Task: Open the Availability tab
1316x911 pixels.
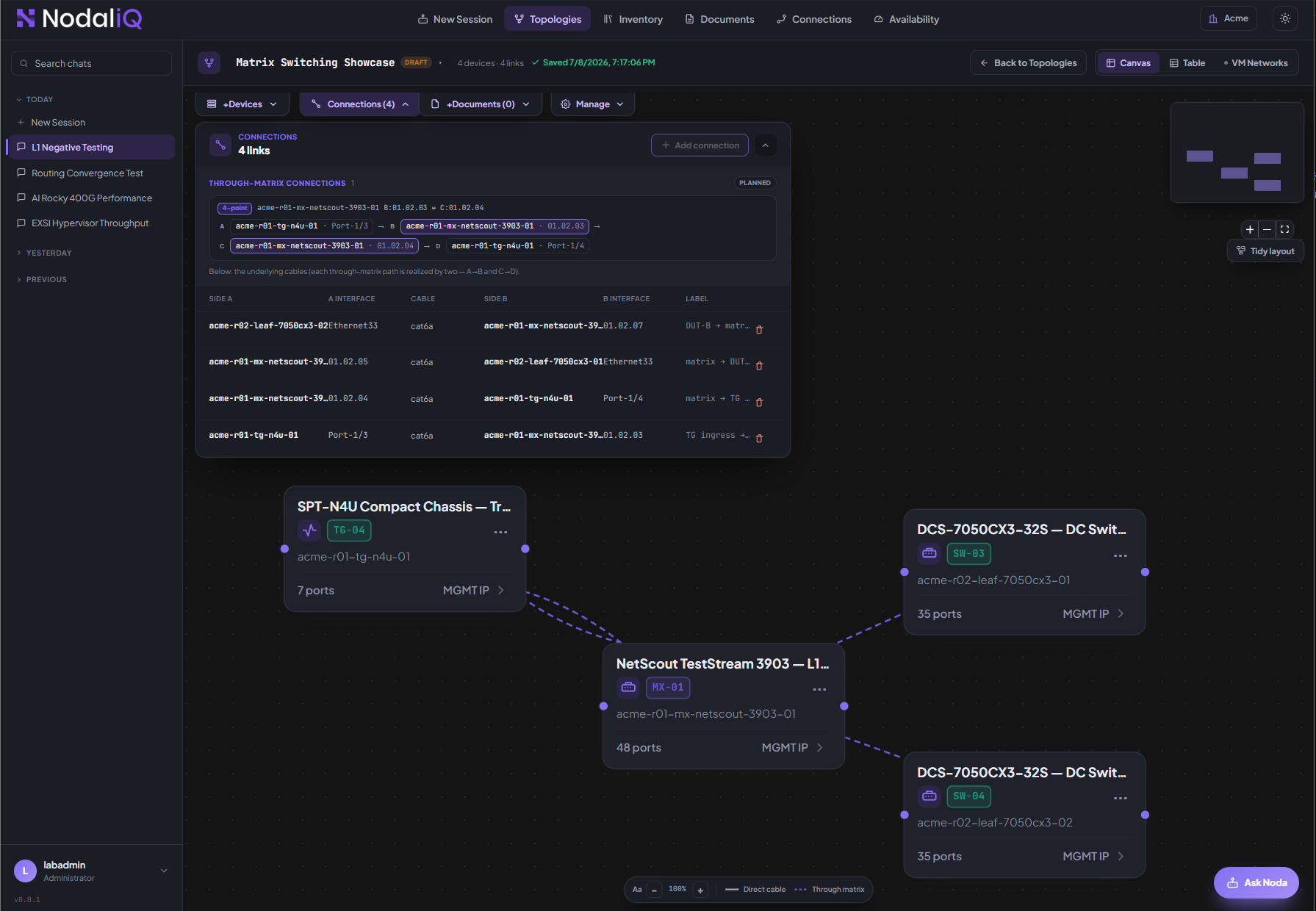Action: click(x=907, y=19)
